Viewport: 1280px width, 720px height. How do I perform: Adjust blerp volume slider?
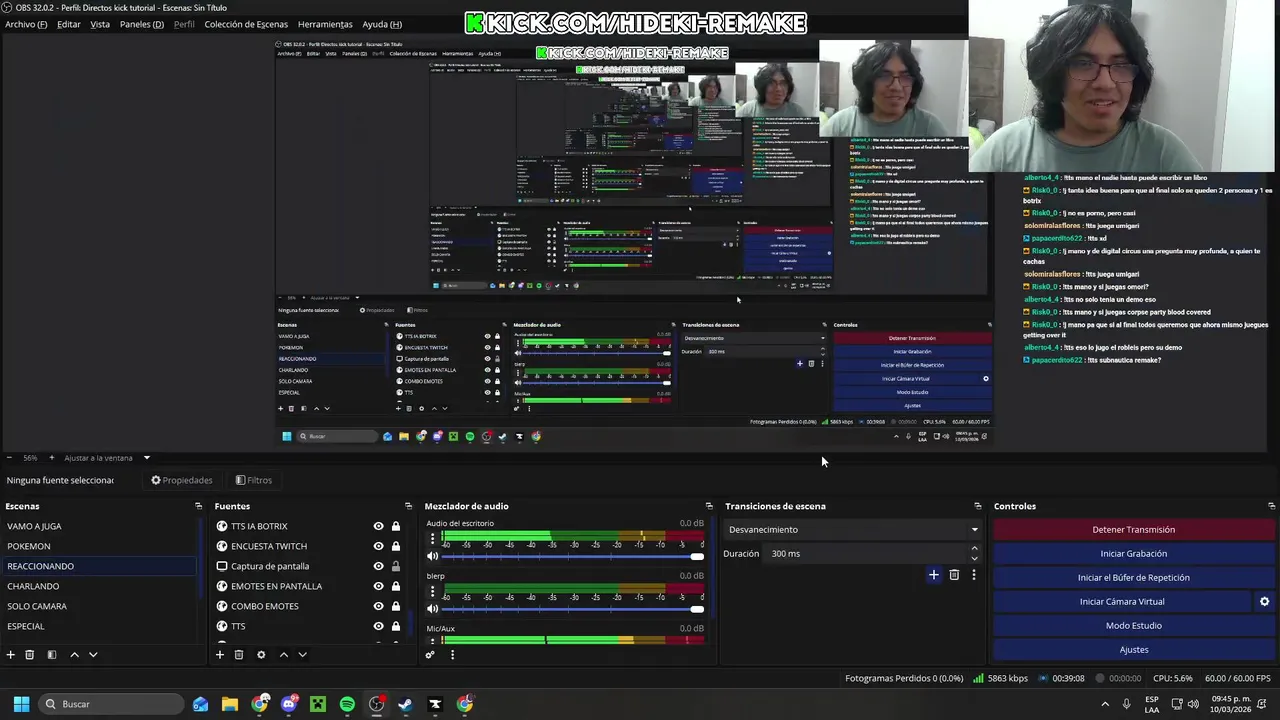[x=573, y=609]
